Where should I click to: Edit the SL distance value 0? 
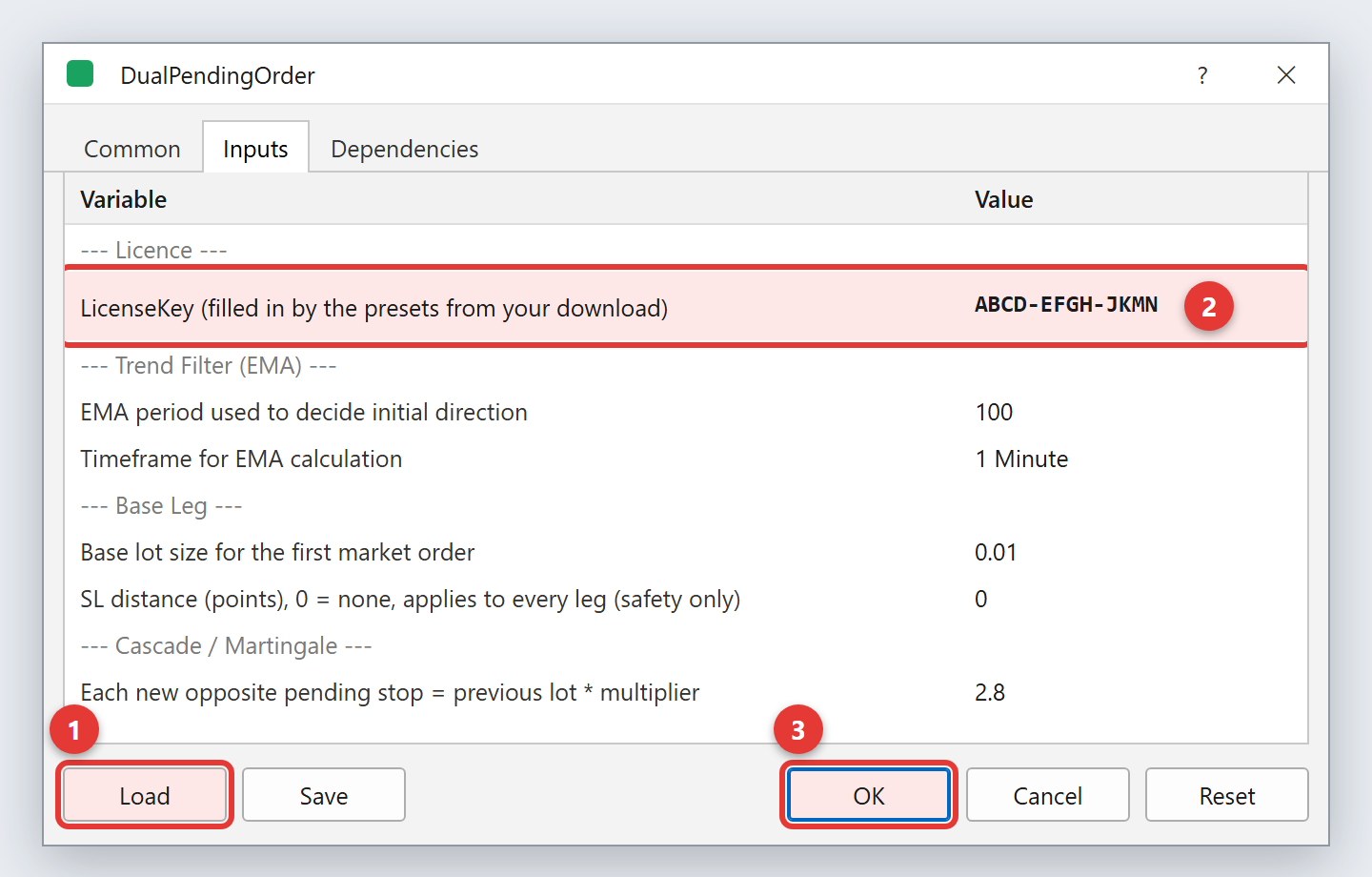point(981,599)
